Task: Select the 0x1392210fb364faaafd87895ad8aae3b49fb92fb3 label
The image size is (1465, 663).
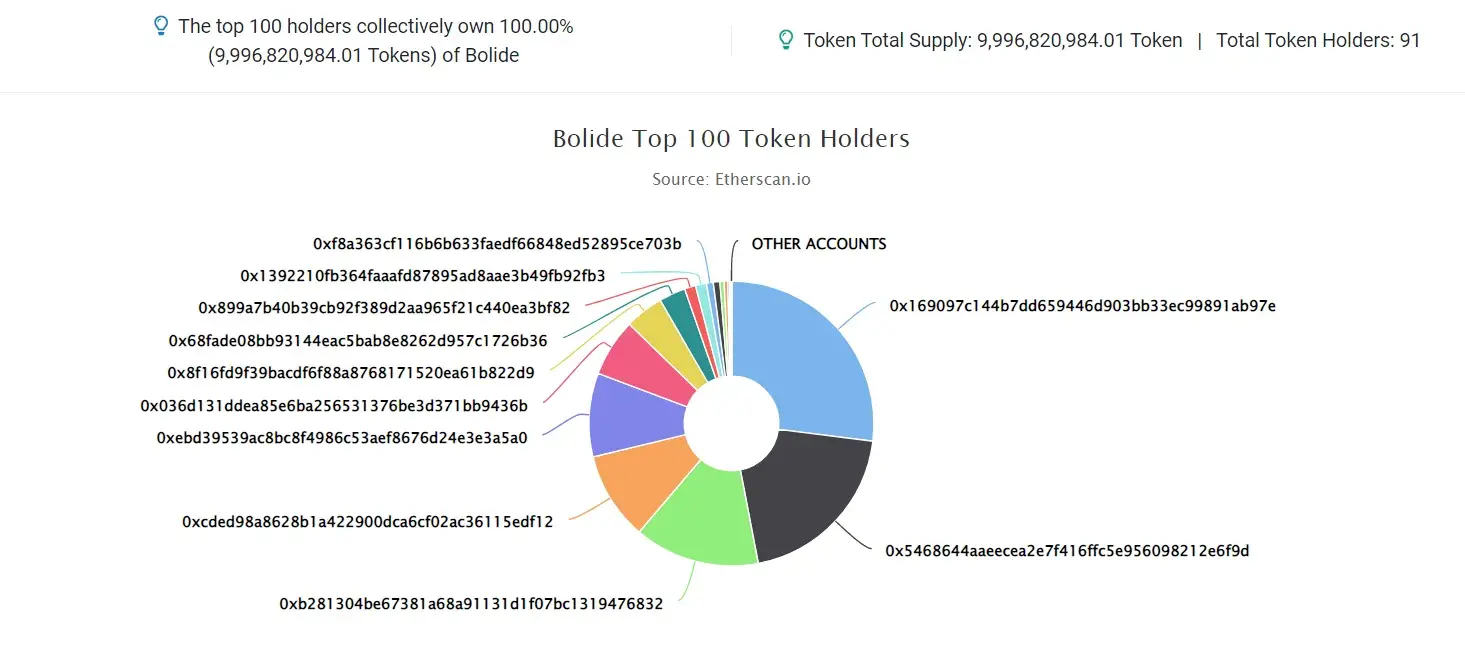Action: point(423,275)
